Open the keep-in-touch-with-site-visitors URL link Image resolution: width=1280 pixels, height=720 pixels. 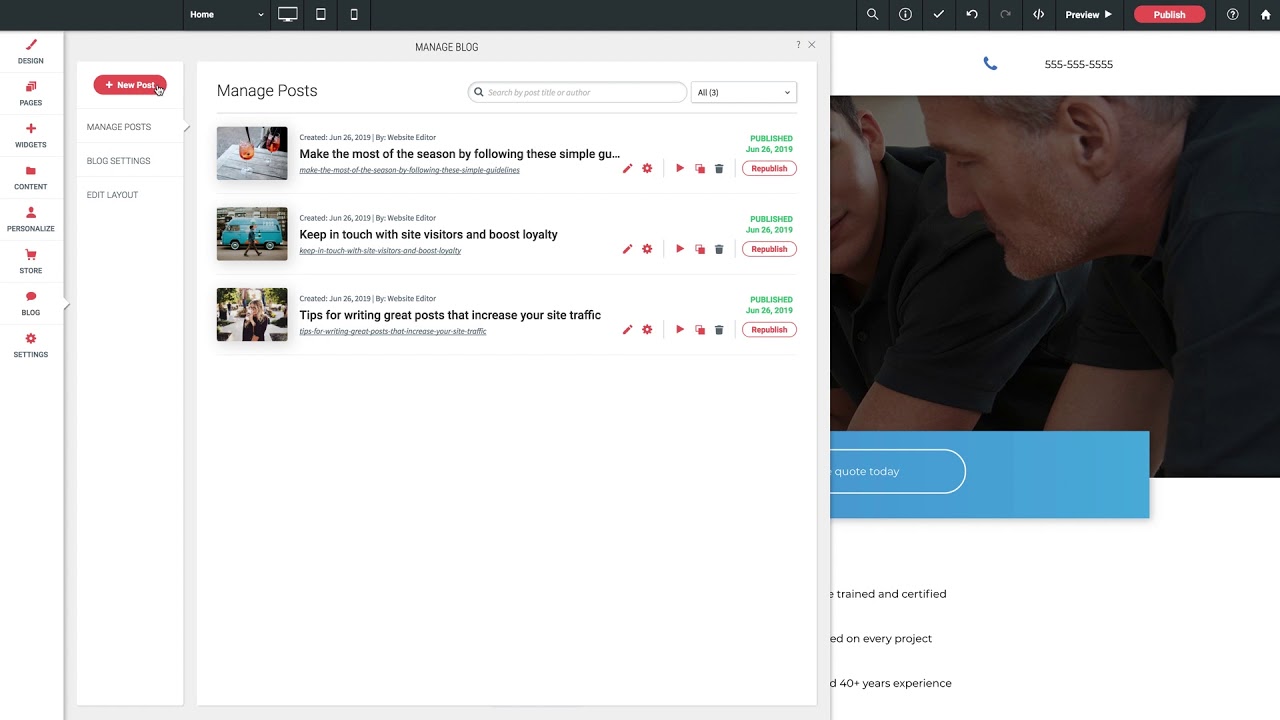tap(380, 251)
